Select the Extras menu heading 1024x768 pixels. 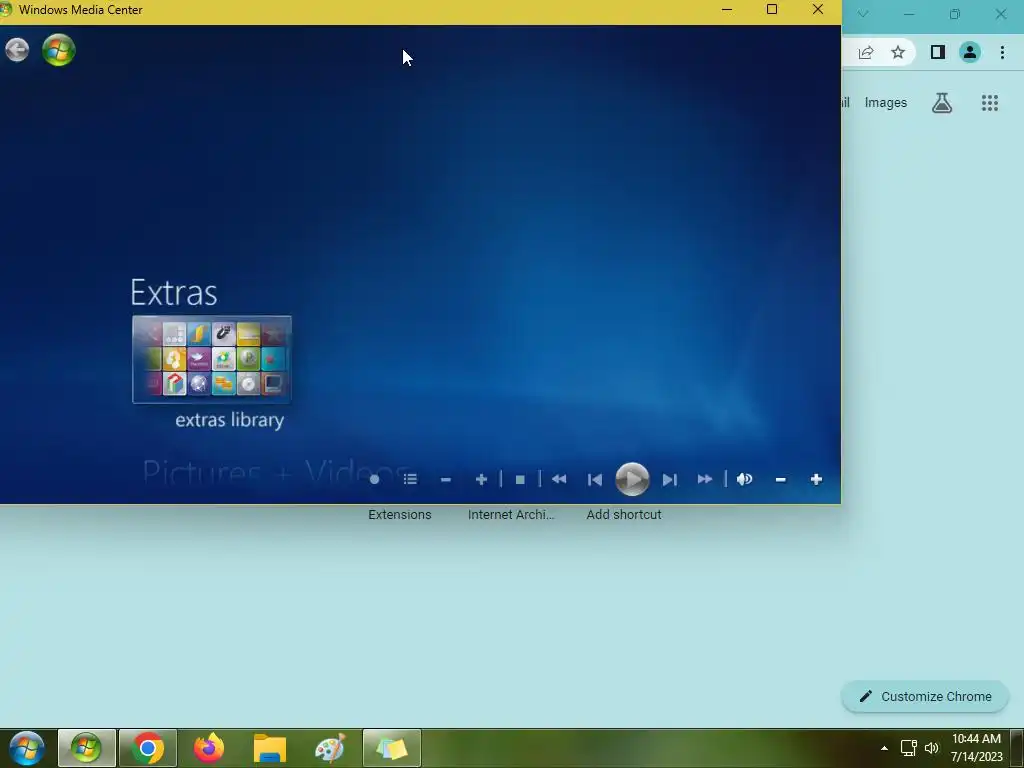tap(174, 292)
